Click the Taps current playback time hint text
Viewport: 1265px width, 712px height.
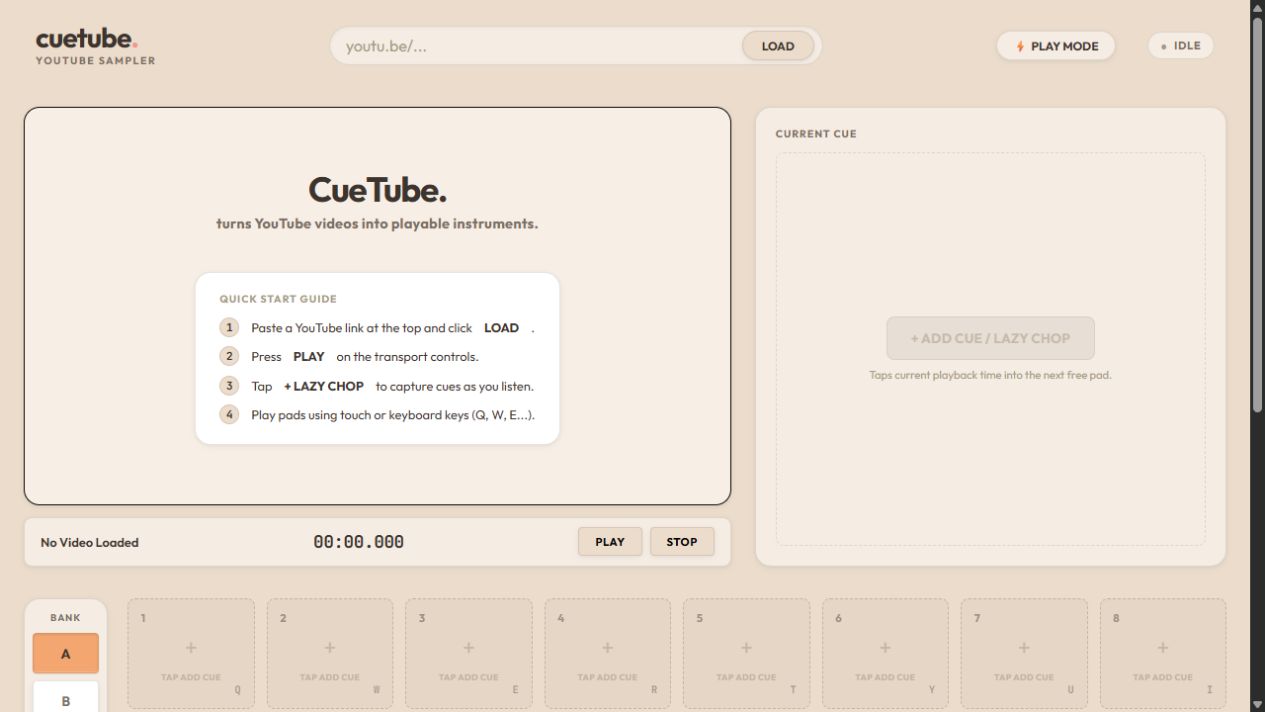coord(990,376)
